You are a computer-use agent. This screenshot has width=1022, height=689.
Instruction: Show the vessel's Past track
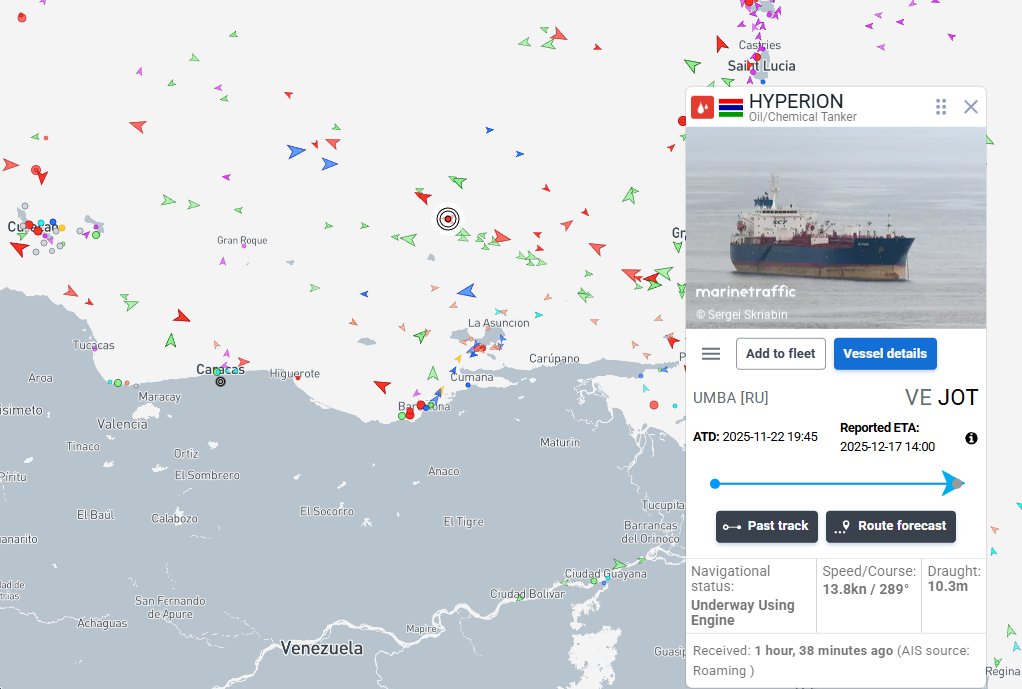(766, 526)
